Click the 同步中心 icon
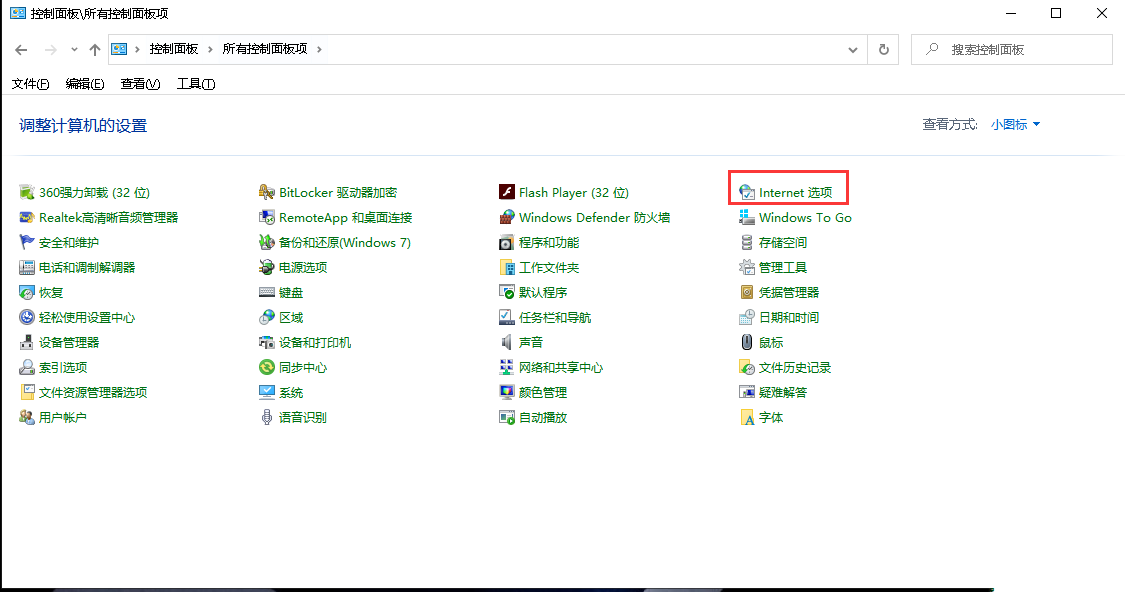The image size is (1125, 592). tap(267, 367)
